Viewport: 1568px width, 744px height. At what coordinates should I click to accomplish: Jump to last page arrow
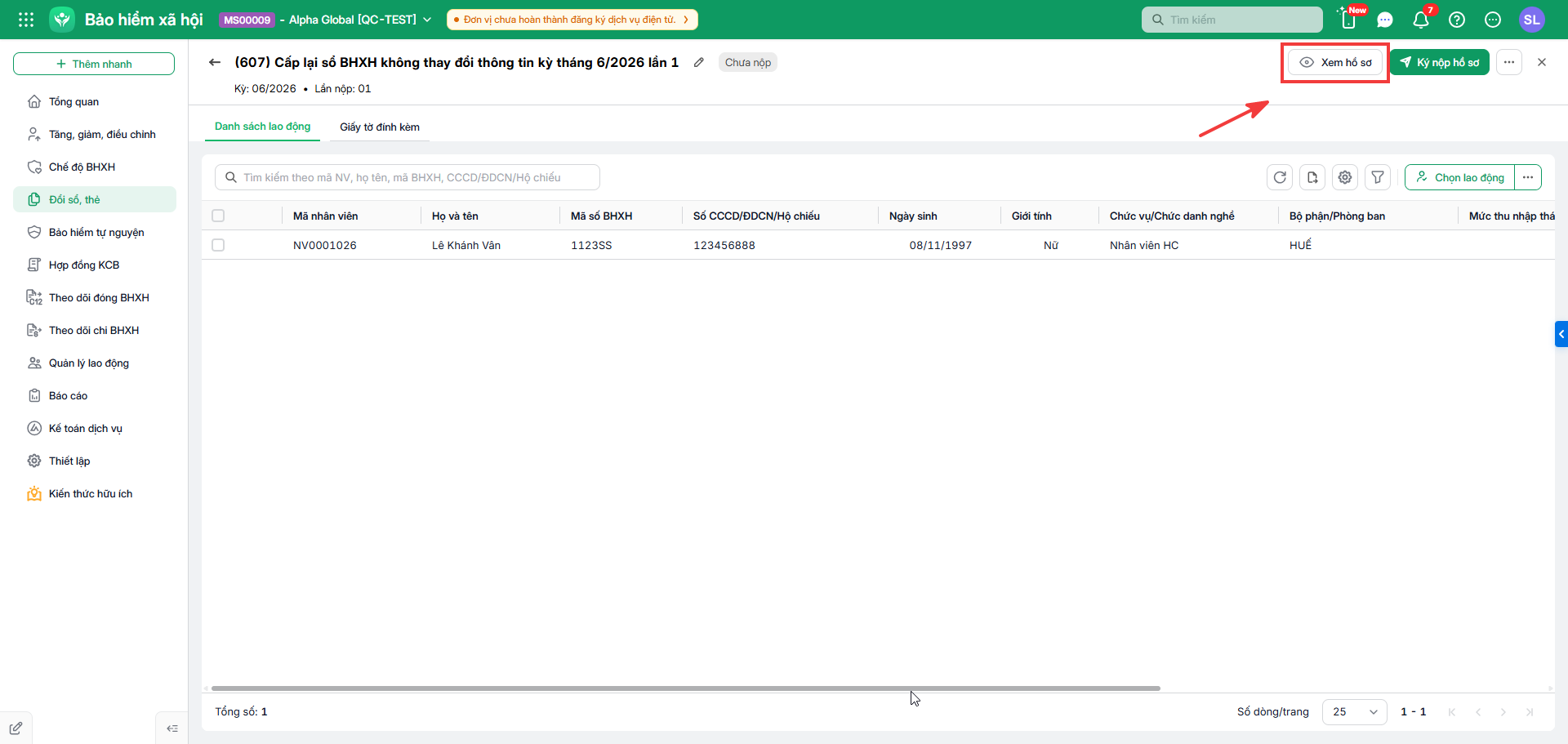tap(1530, 712)
